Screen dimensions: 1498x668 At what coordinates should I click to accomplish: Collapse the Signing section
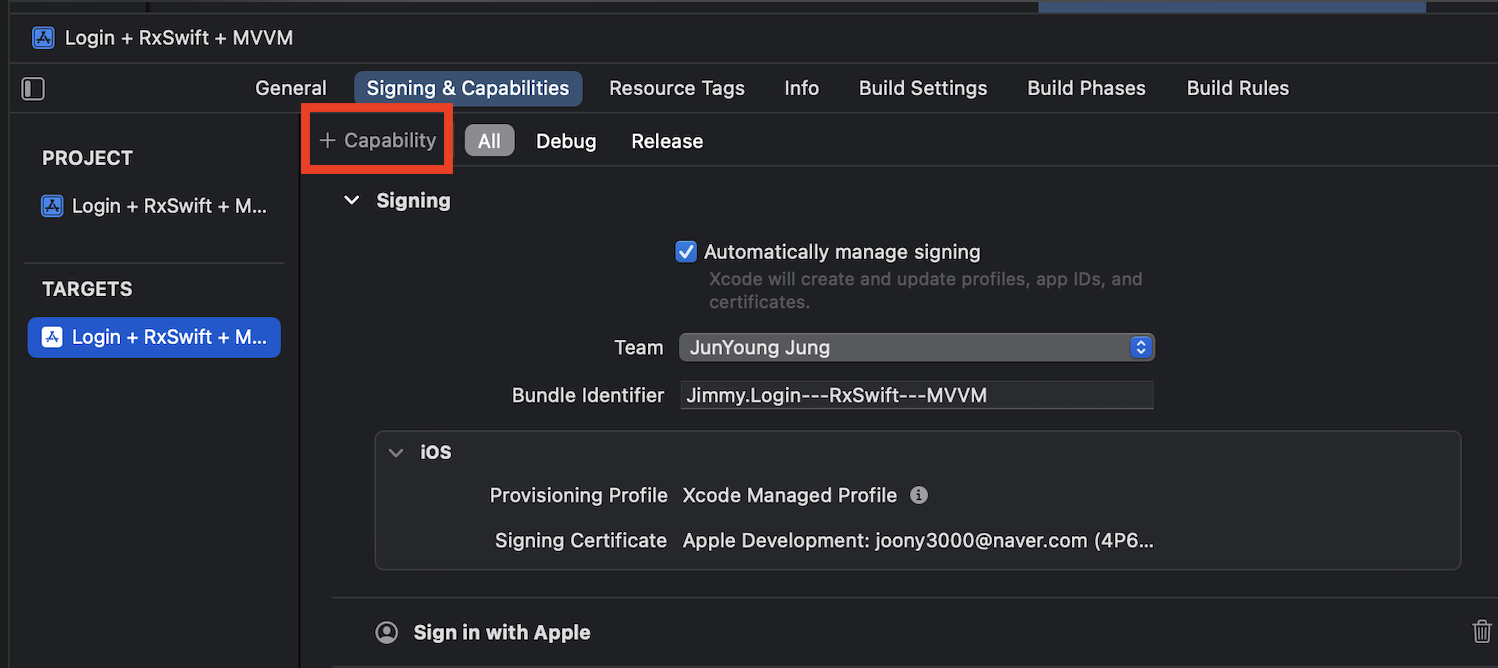pos(351,200)
